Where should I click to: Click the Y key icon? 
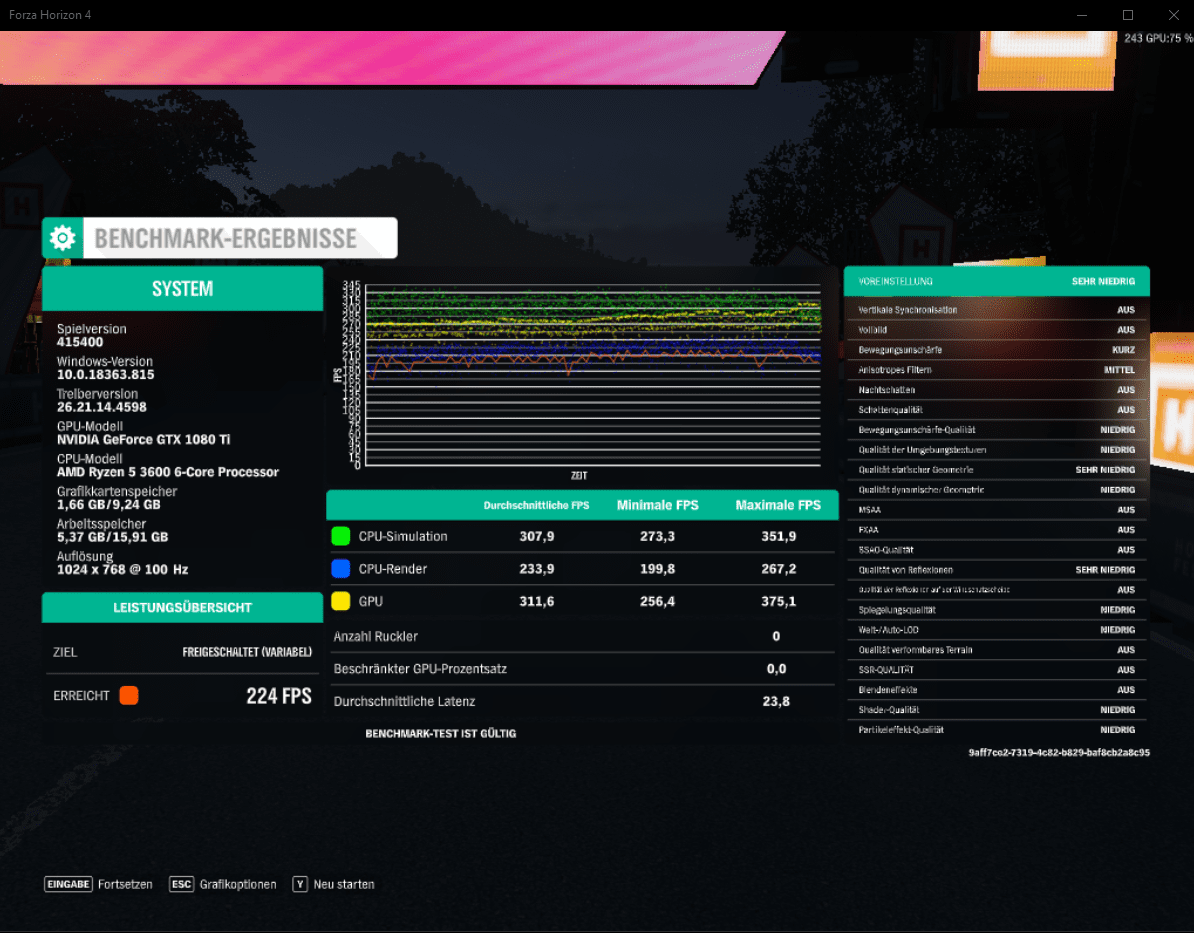(300, 884)
